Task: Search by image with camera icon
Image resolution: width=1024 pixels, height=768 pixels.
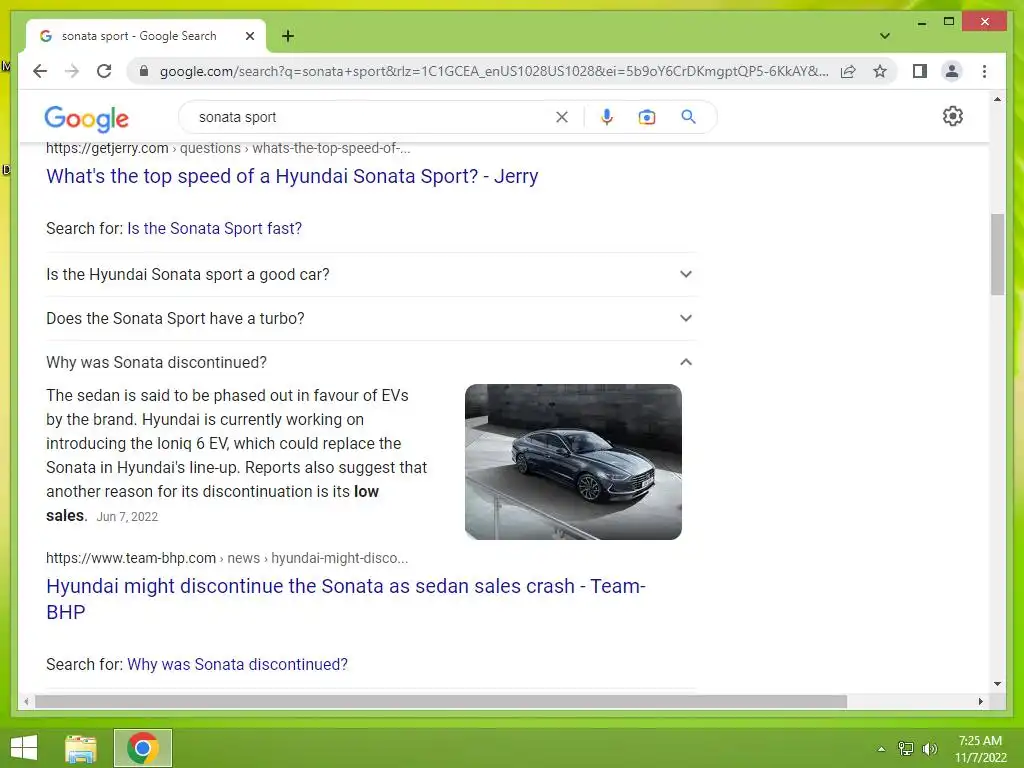Action: (647, 117)
